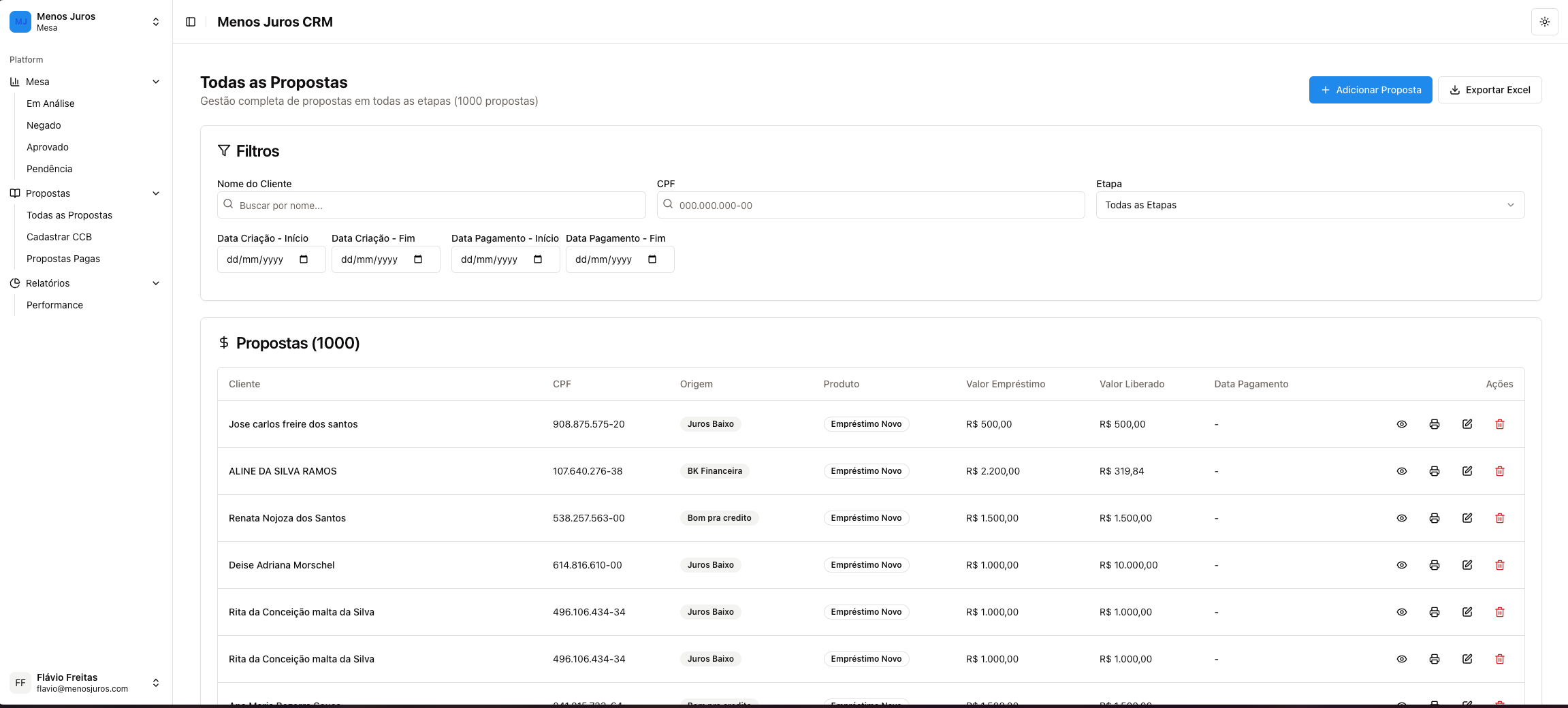Collapse the sidebar with the panel icon
This screenshot has height=708, width=1568.
[191, 22]
